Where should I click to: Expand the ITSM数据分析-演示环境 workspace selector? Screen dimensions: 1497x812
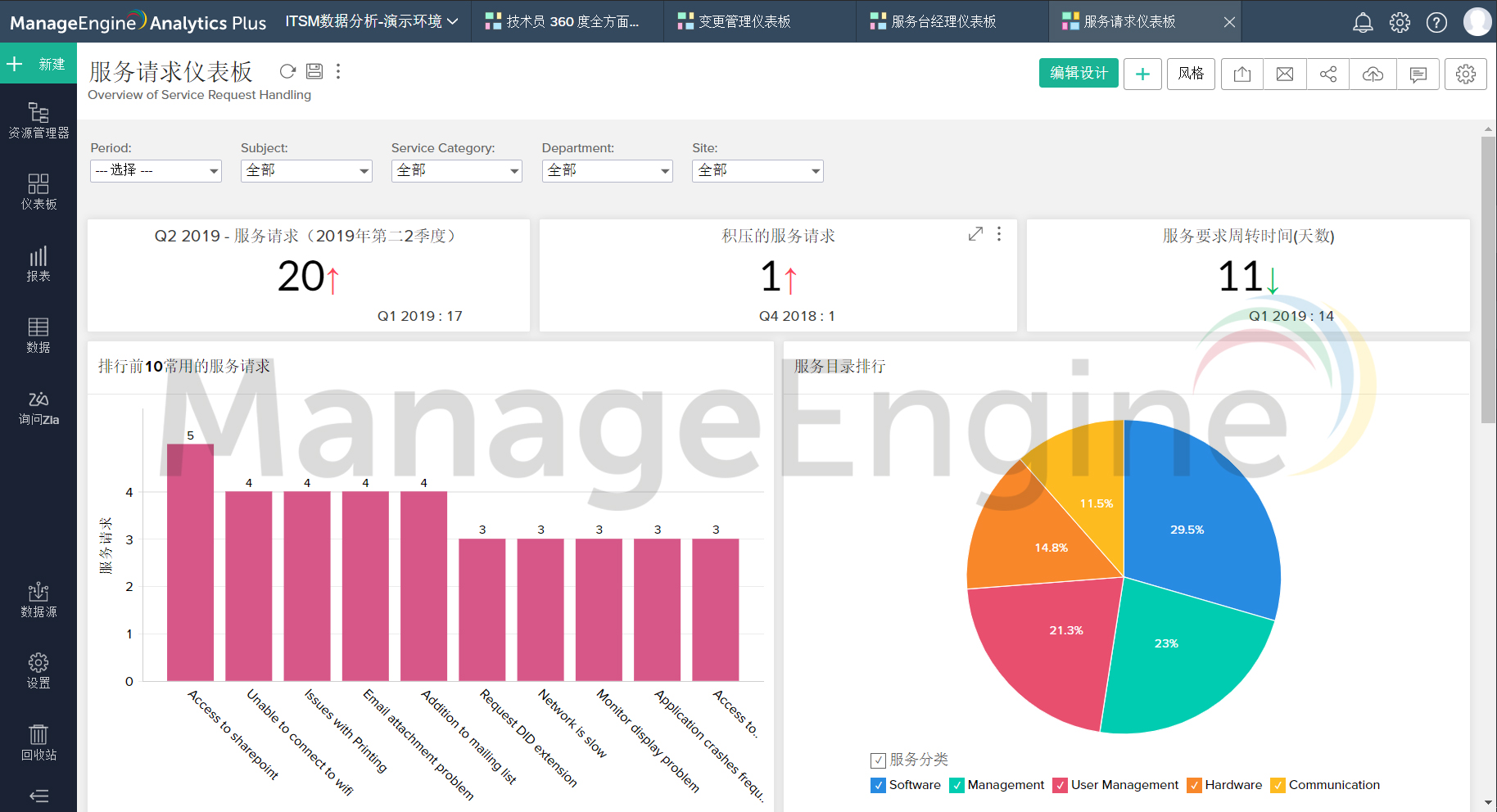(x=372, y=21)
